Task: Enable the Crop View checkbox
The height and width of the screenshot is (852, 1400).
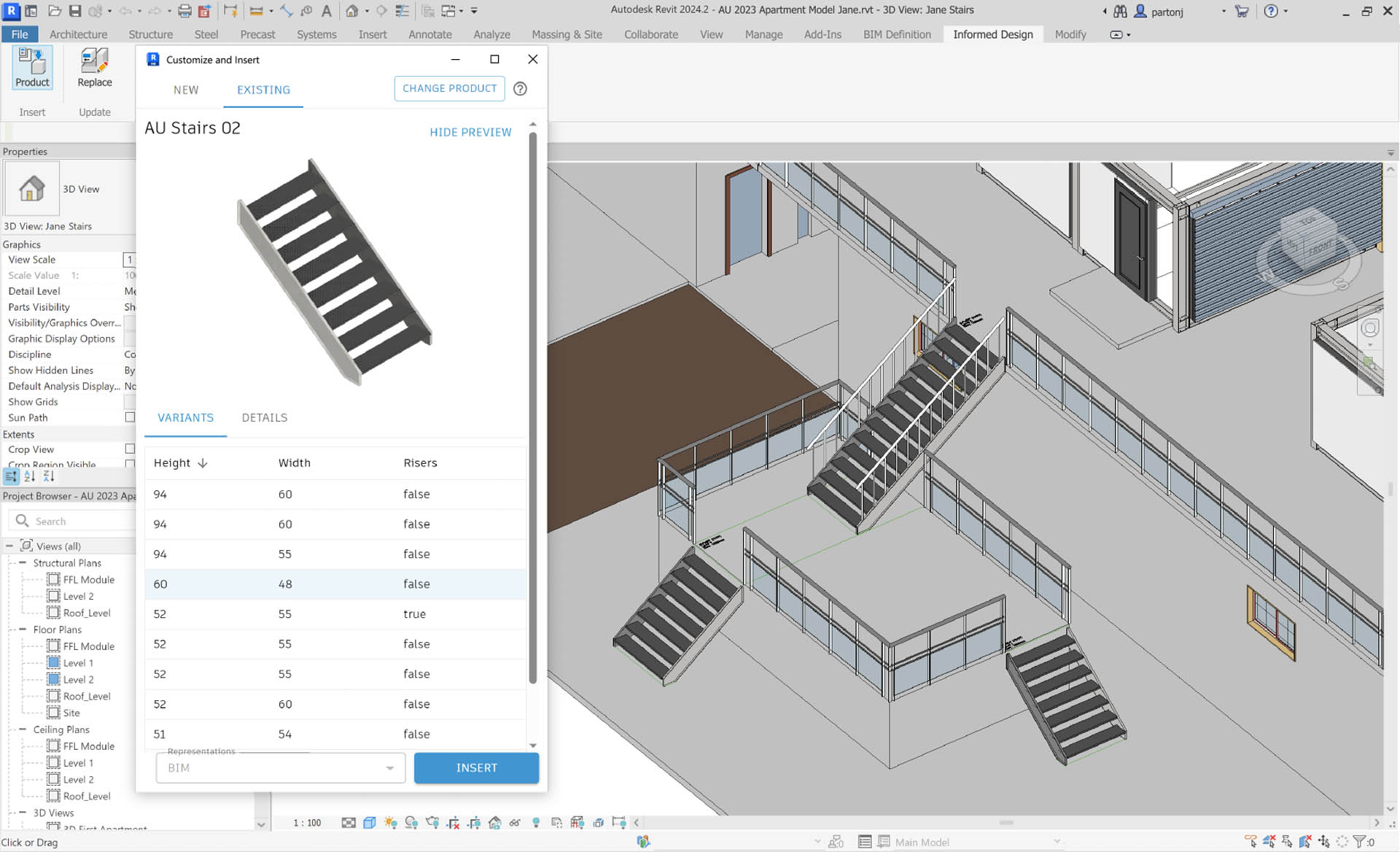Action: coord(130,449)
